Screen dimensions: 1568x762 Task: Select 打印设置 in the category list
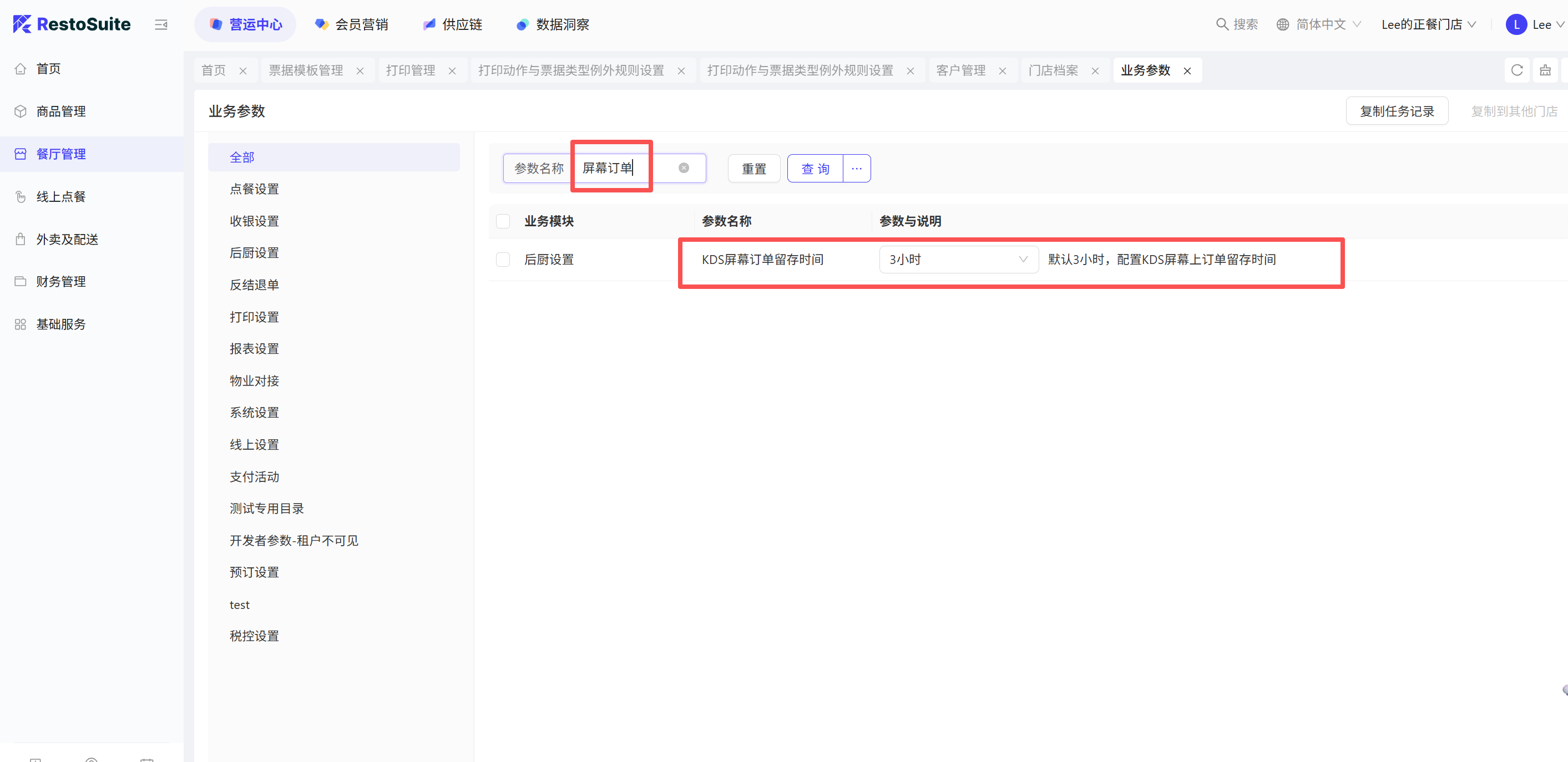pyautogui.click(x=255, y=317)
